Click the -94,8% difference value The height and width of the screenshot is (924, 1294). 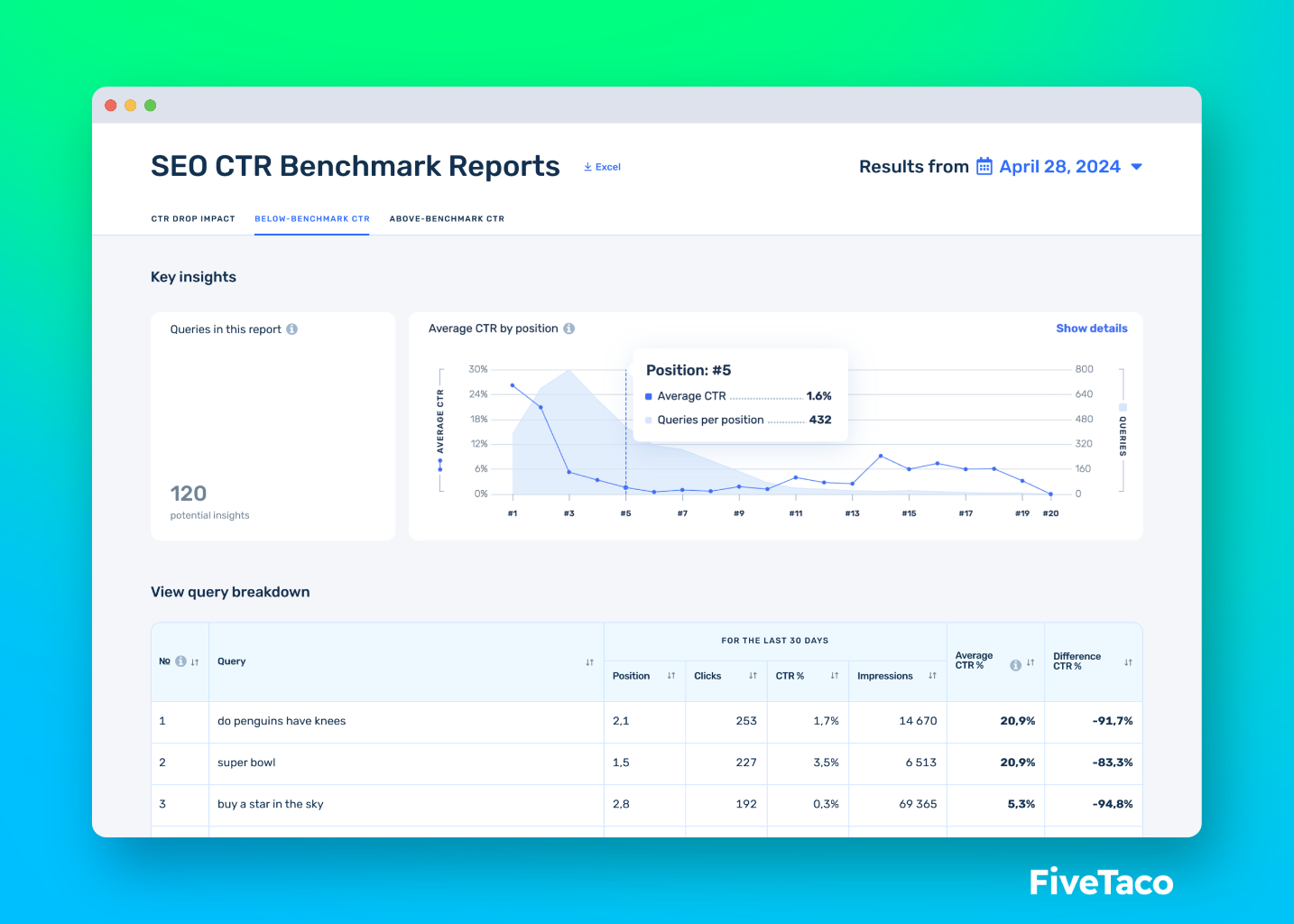[1113, 804]
